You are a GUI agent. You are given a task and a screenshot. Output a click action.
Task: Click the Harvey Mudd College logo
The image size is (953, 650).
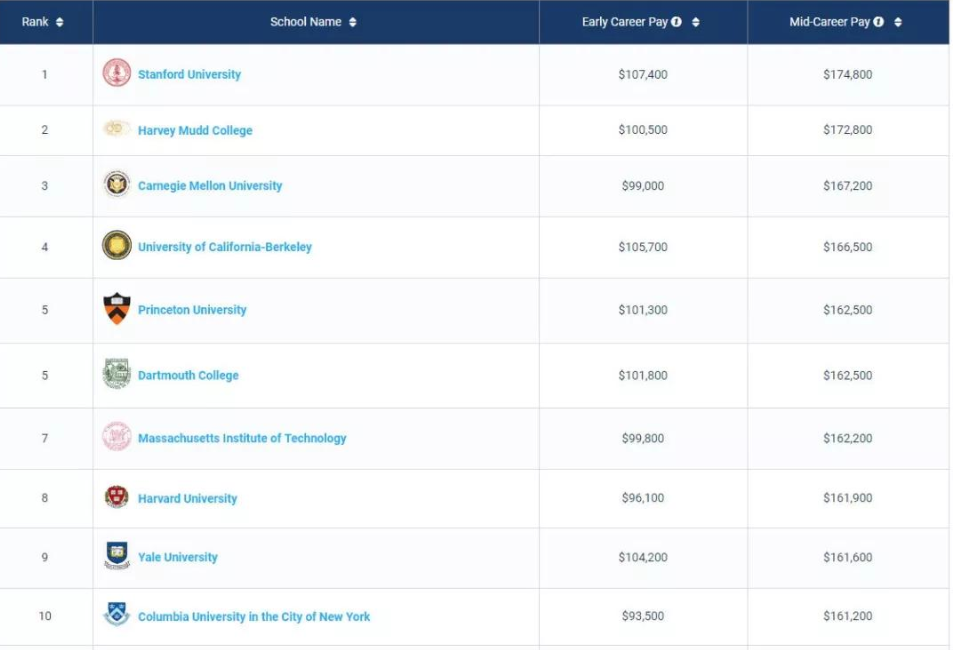point(115,128)
